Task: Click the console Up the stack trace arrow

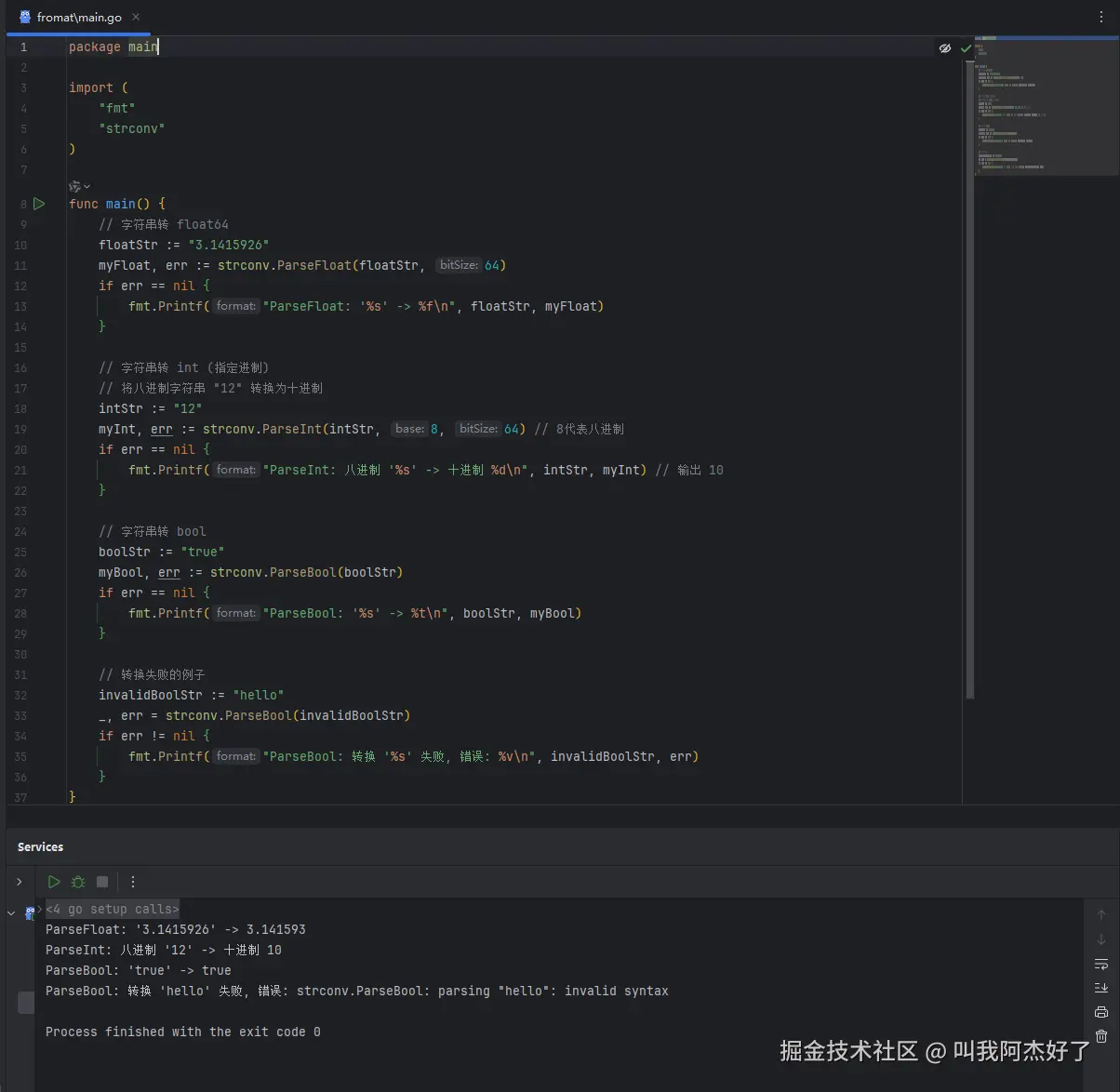Action: pyautogui.click(x=1101, y=915)
